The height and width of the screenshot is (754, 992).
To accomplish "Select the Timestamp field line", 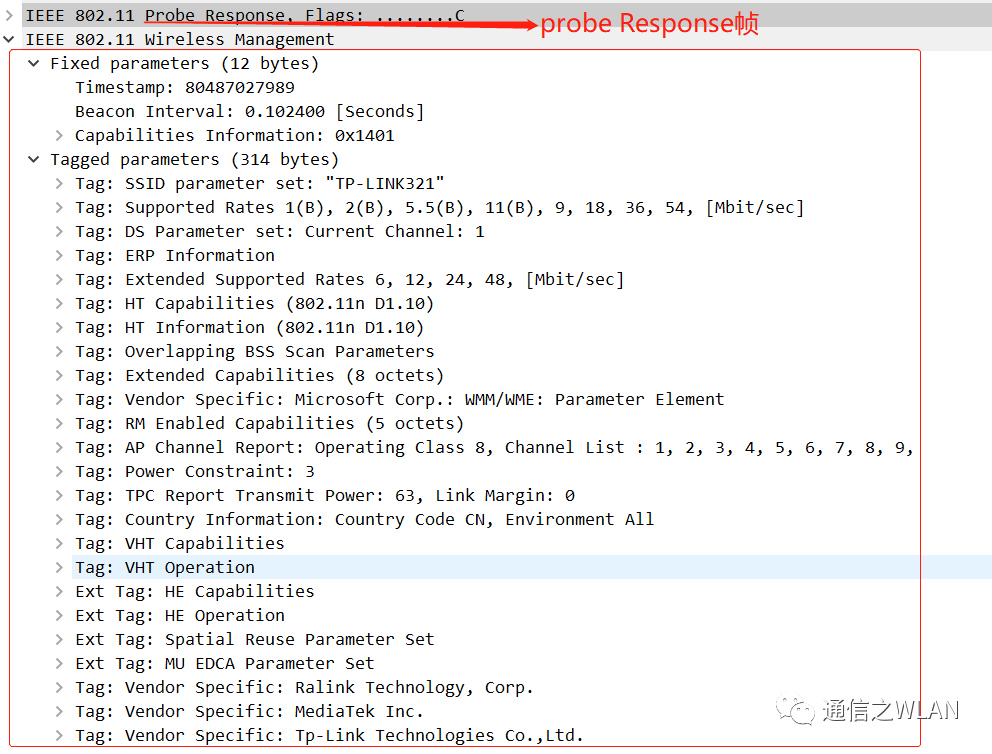I will [x=184, y=87].
